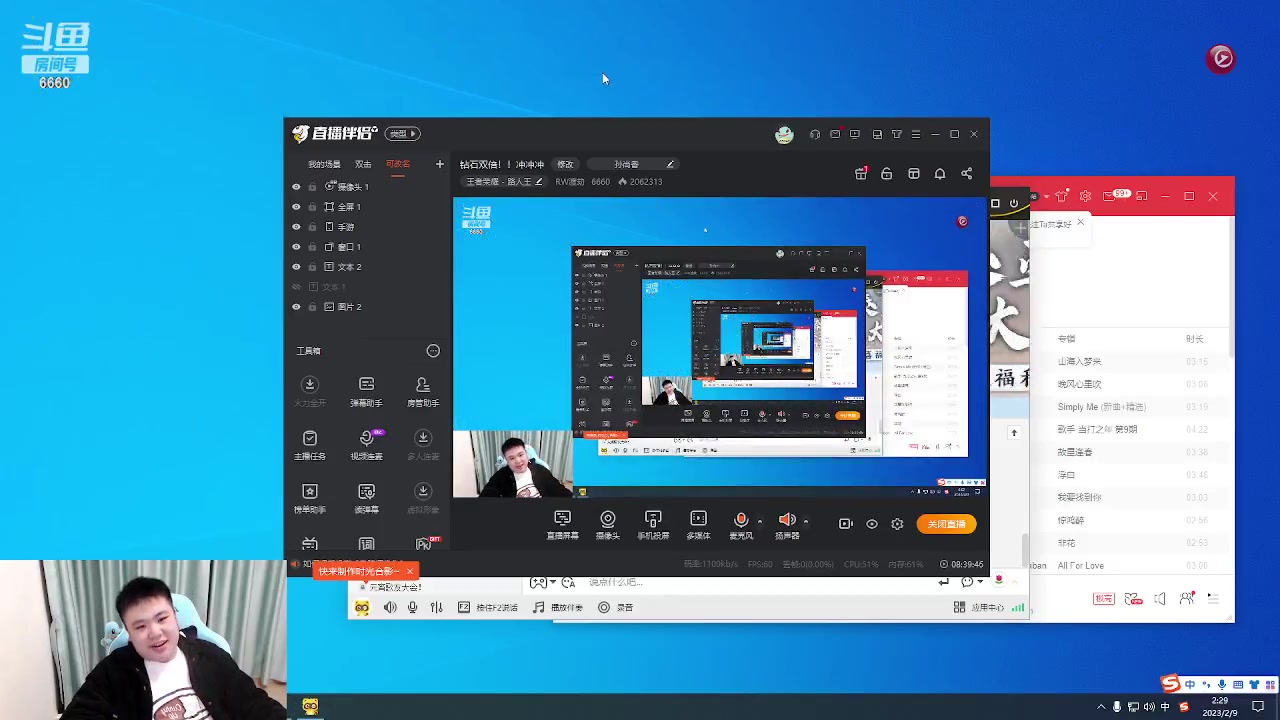Open the 工具箱 more options circle
Image resolution: width=1280 pixels, height=720 pixels.
(433, 351)
